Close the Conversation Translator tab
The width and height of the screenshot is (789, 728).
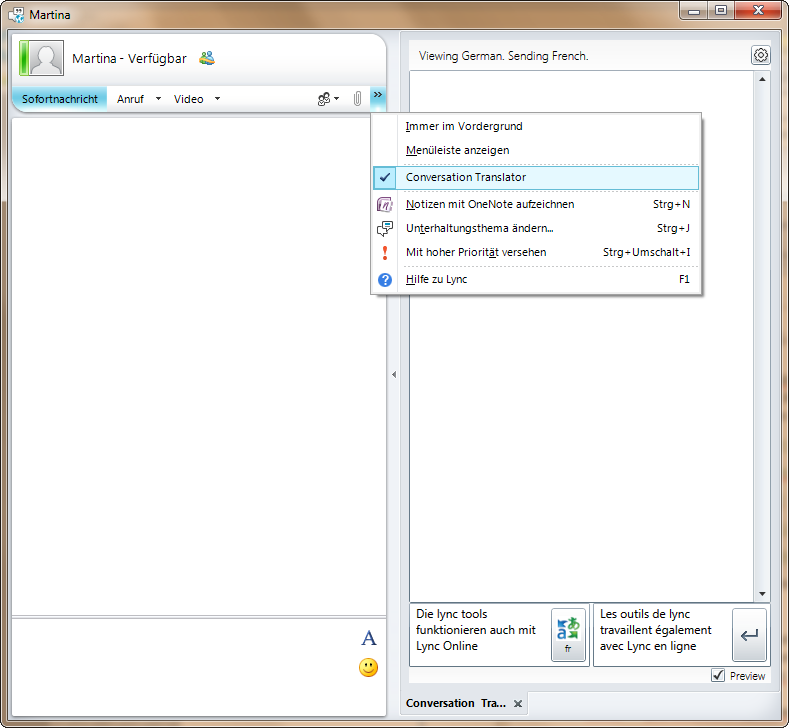point(517,704)
